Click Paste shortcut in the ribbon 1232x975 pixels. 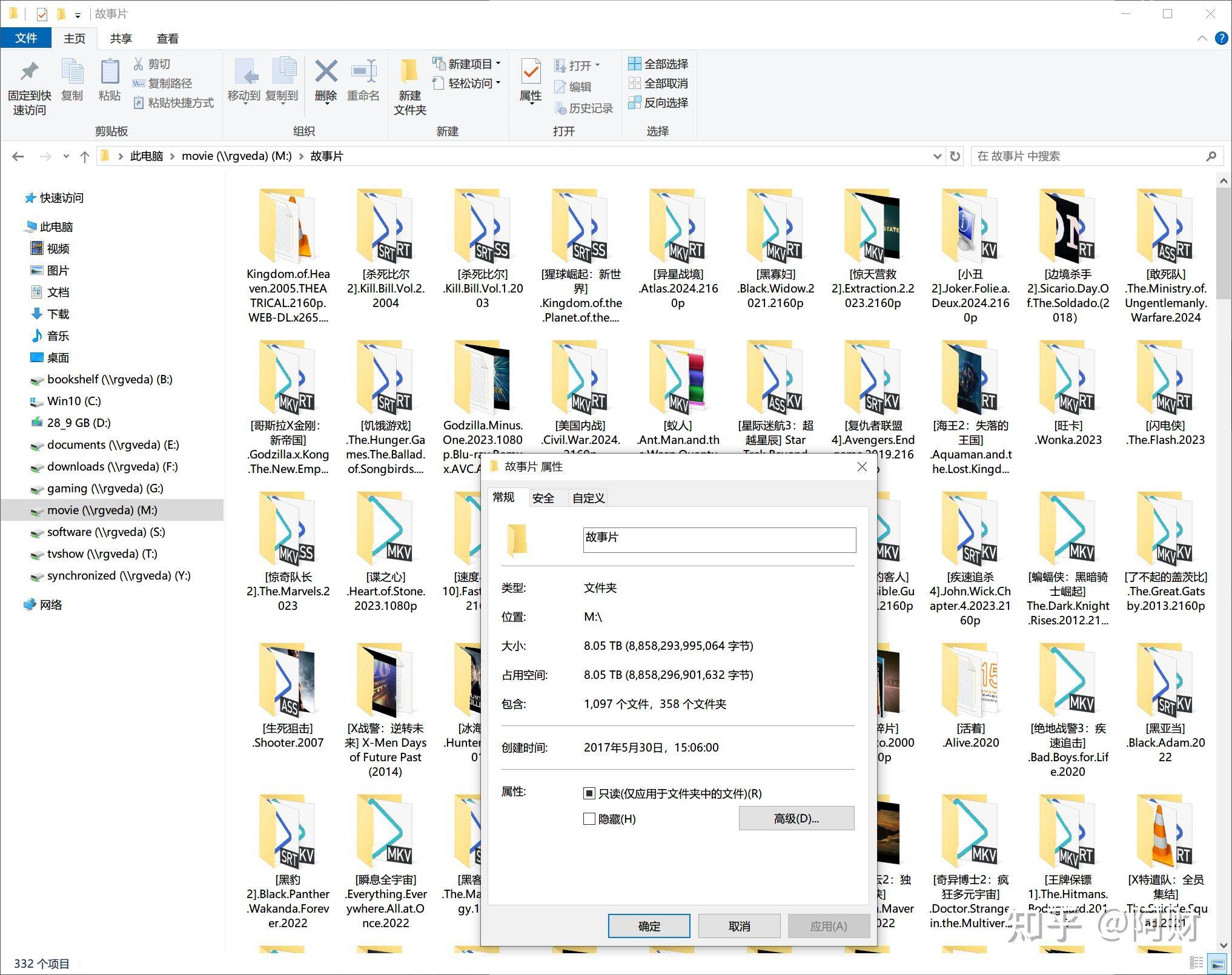click(173, 102)
